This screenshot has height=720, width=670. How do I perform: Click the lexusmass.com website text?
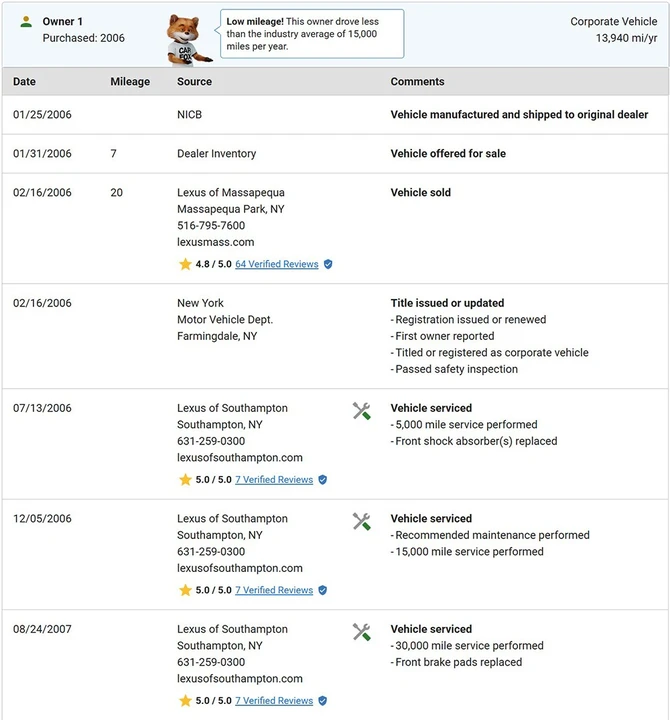(216, 242)
